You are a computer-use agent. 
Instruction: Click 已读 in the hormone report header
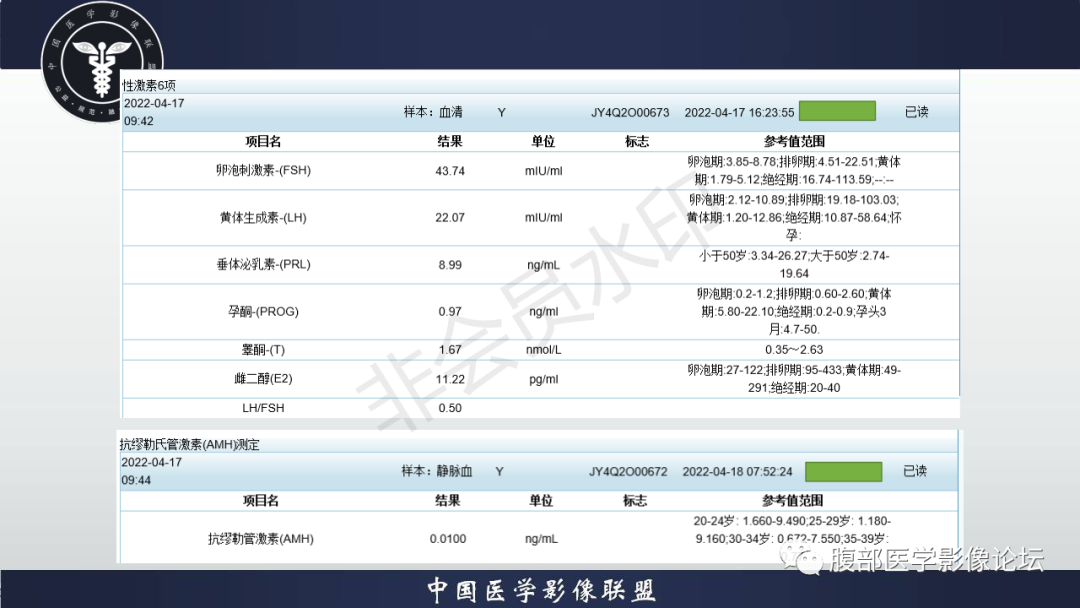[x=916, y=112]
